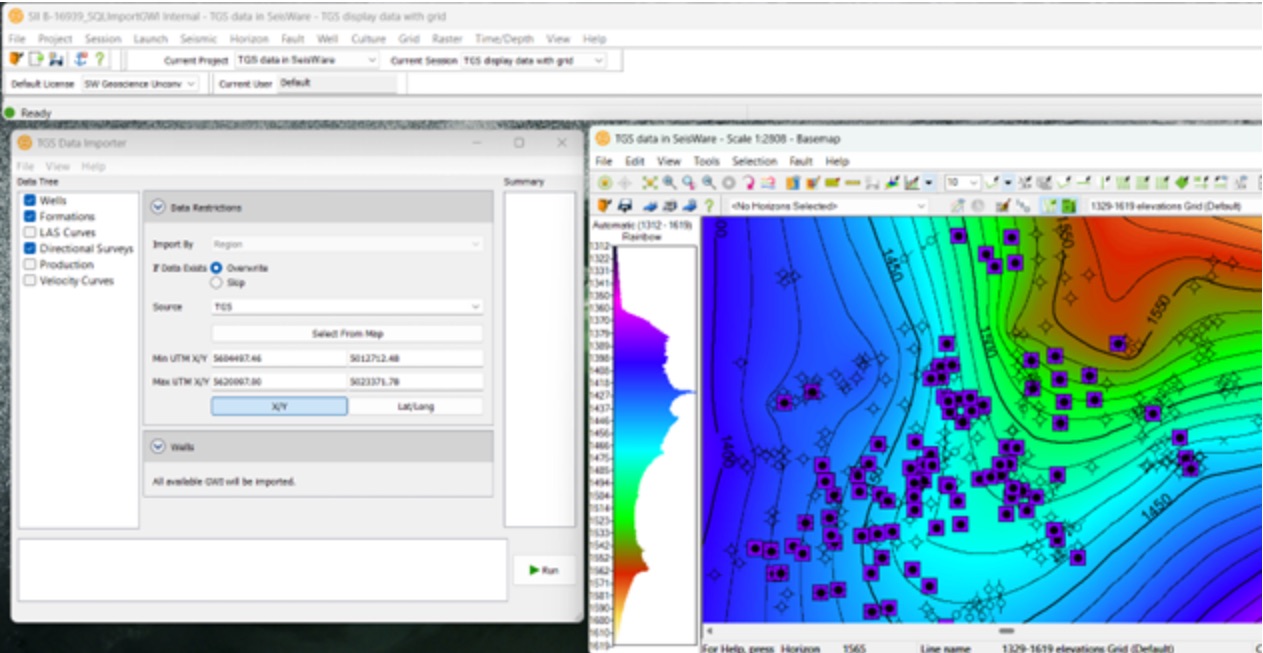
Task: Click the anchor icon in the main toolbar
Action: (x=80, y=60)
